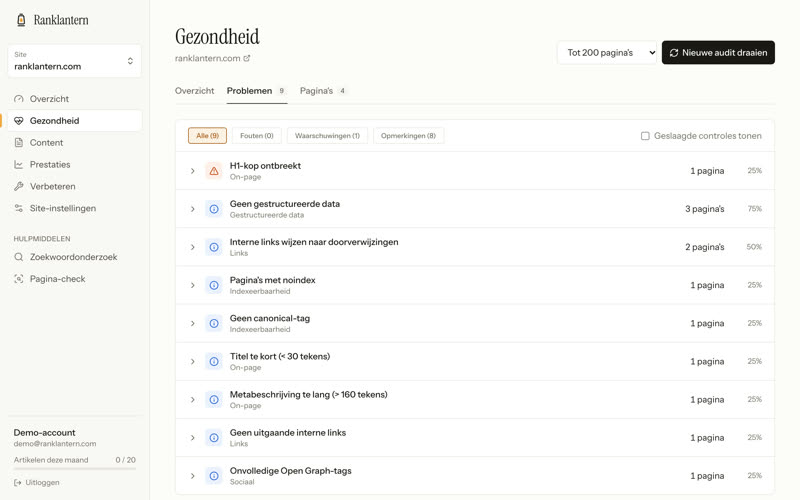The width and height of the screenshot is (800, 500).
Task: Click the 0 / 20 articles count
Action: pyautogui.click(x=126, y=460)
